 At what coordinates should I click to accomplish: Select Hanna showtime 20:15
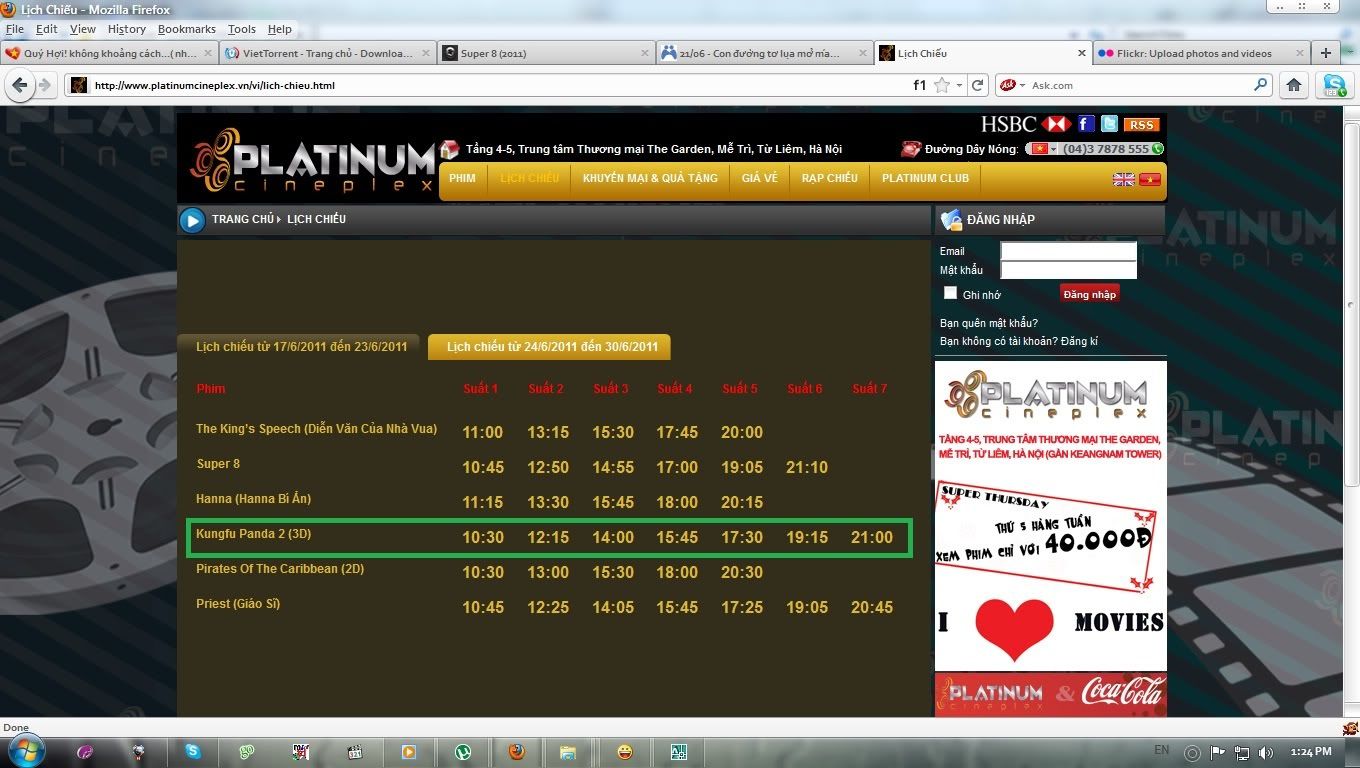tap(741, 502)
